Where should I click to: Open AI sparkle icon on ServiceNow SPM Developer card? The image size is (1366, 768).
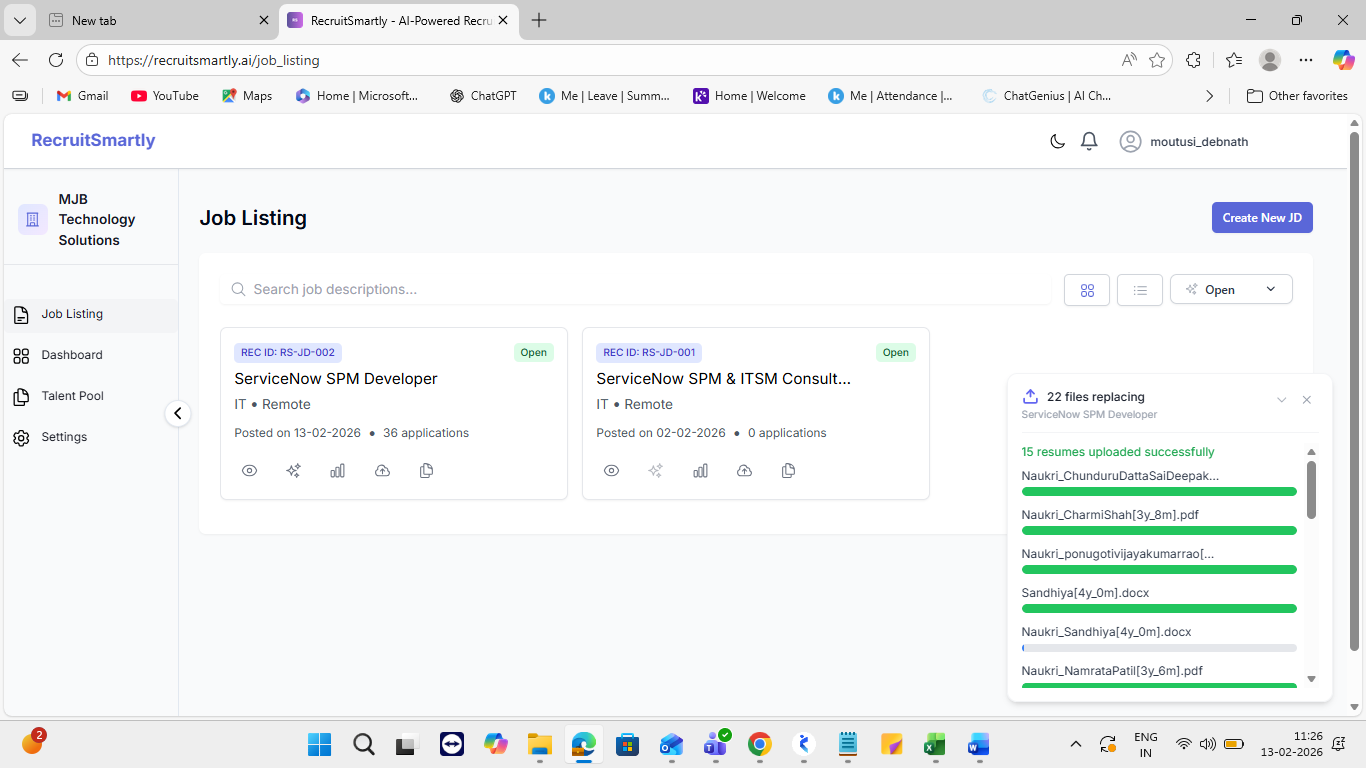[293, 471]
